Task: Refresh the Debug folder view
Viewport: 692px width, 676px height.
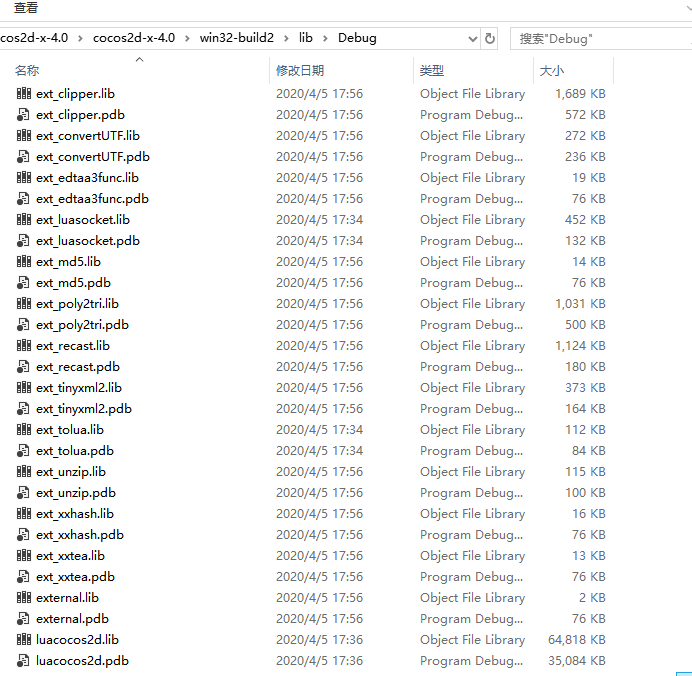Action: (489, 38)
